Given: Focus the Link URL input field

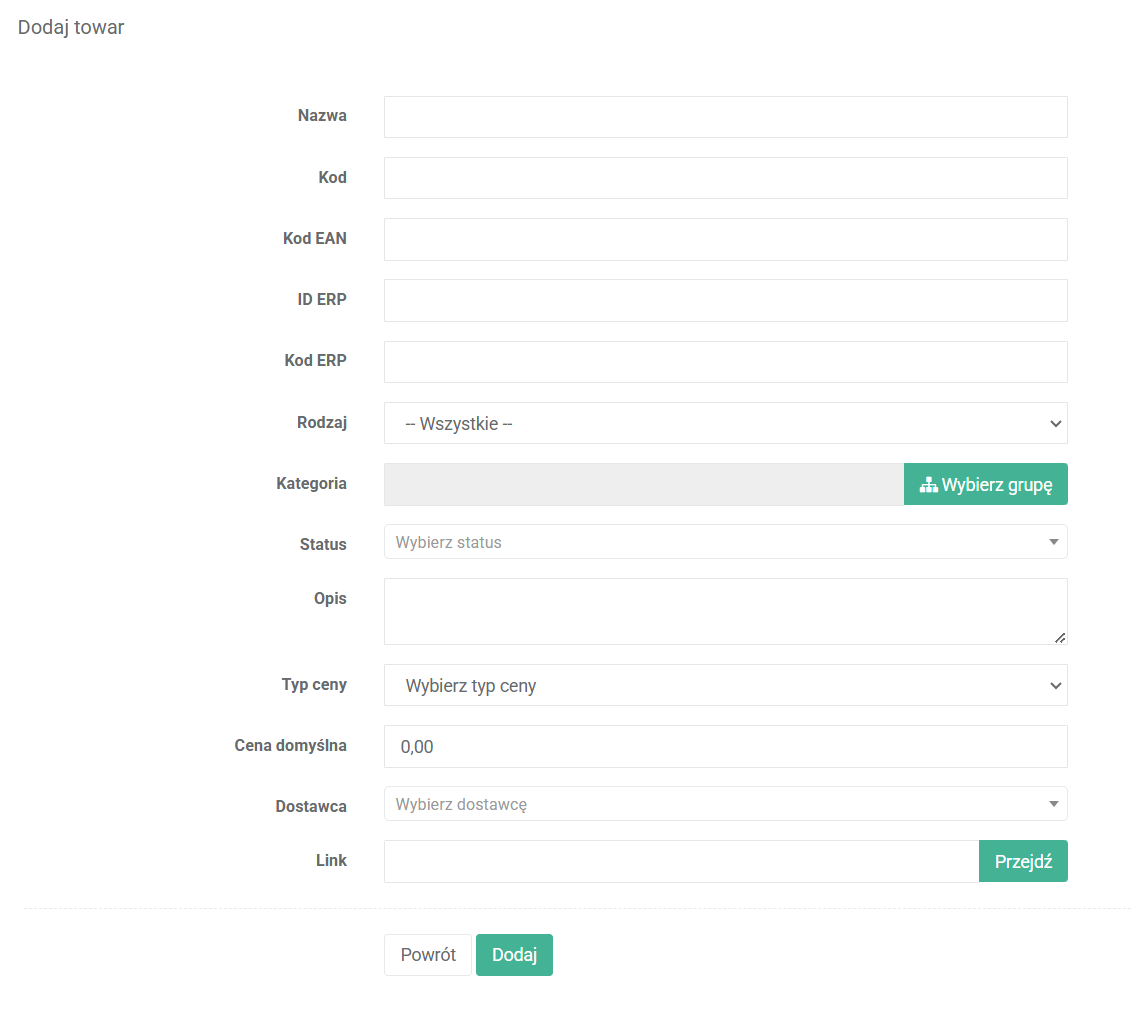Looking at the screenshot, I should (x=680, y=861).
